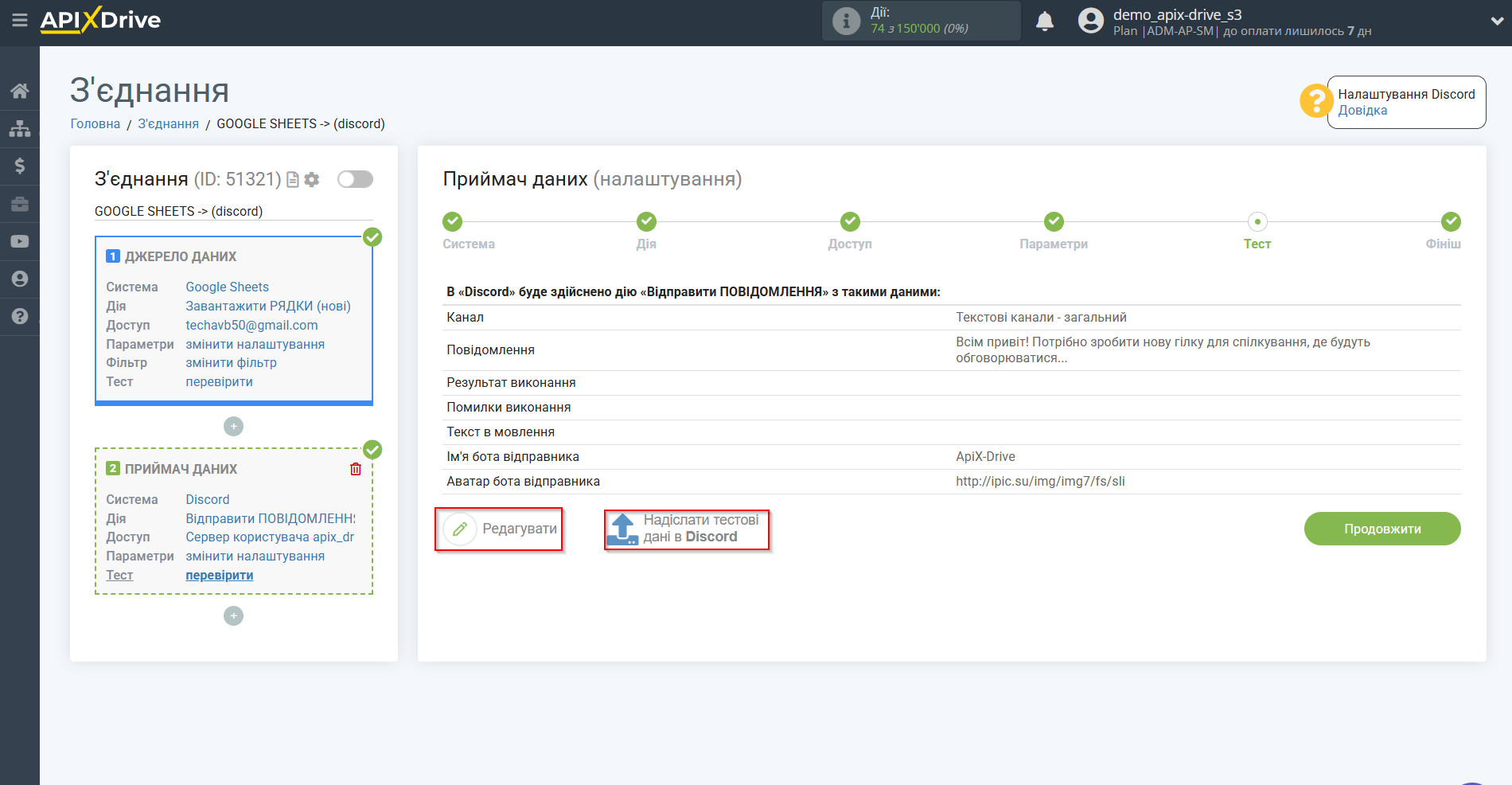This screenshot has height=785, width=1512.
Task: Open the connections sitemap sidebar icon
Action: click(x=20, y=128)
